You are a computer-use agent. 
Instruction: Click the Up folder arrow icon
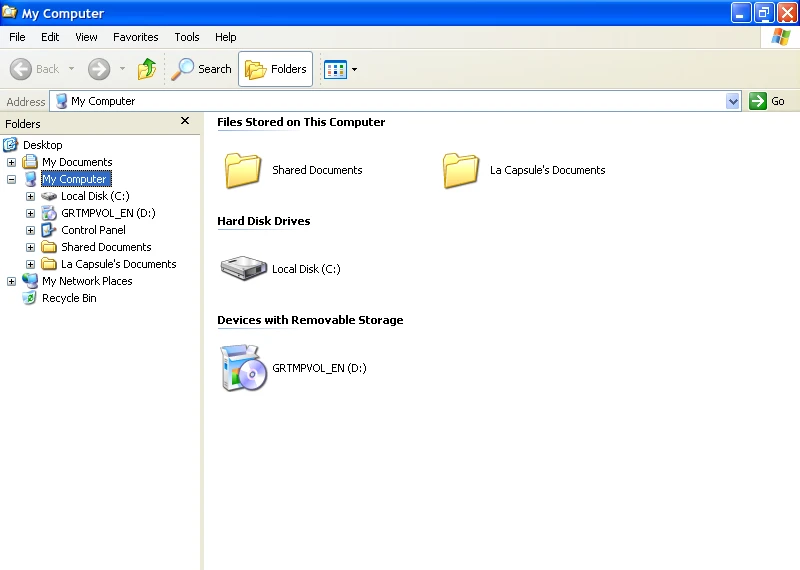(147, 69)
